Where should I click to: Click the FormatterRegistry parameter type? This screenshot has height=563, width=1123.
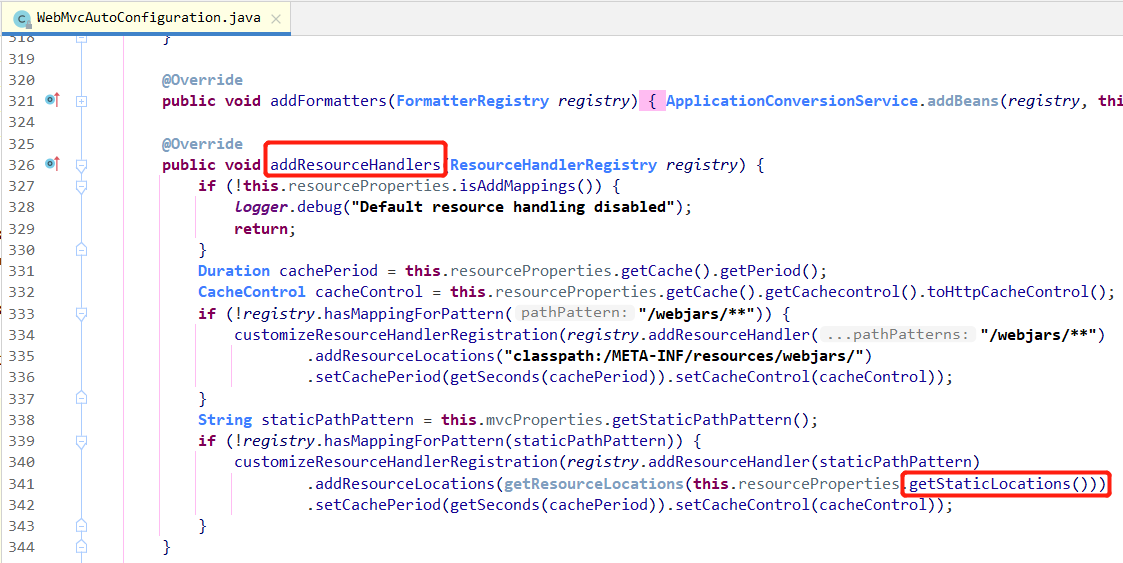coord(473,102)
